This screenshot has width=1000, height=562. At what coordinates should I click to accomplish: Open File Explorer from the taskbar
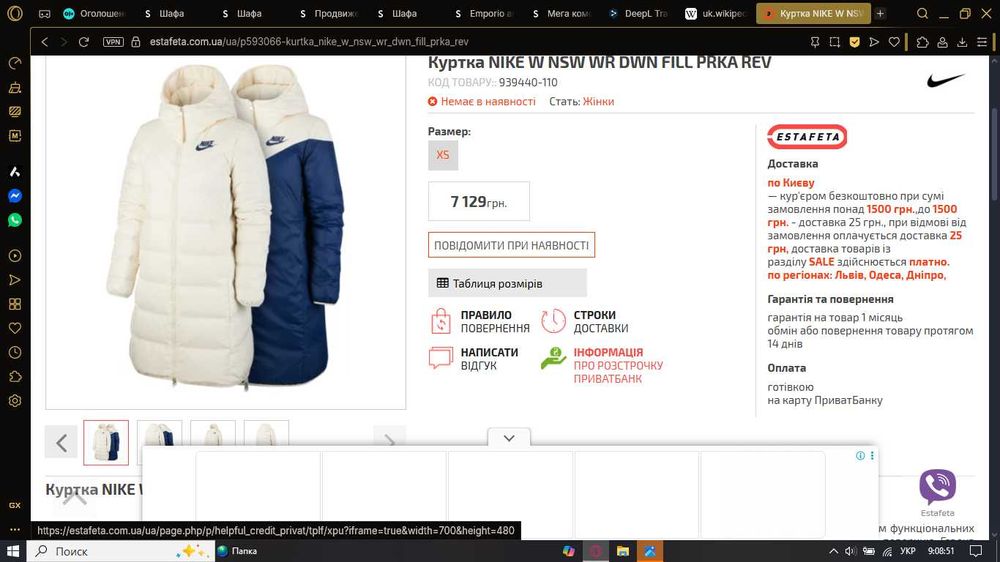pyautogui.click(x=622, y=551)
